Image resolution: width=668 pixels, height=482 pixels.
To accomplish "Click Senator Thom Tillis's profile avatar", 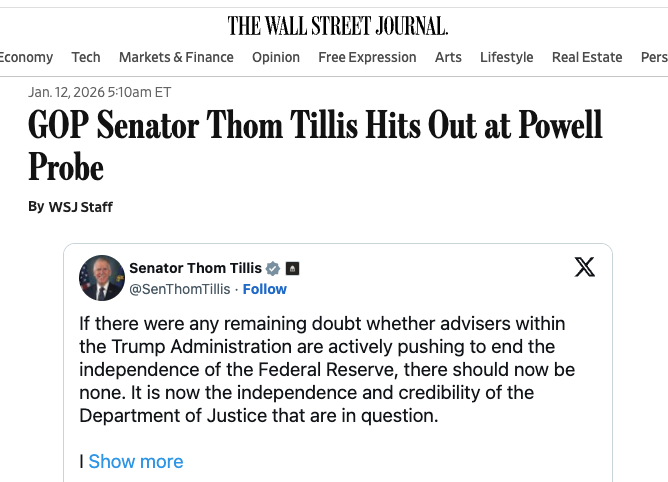I will tap(102, 278).
